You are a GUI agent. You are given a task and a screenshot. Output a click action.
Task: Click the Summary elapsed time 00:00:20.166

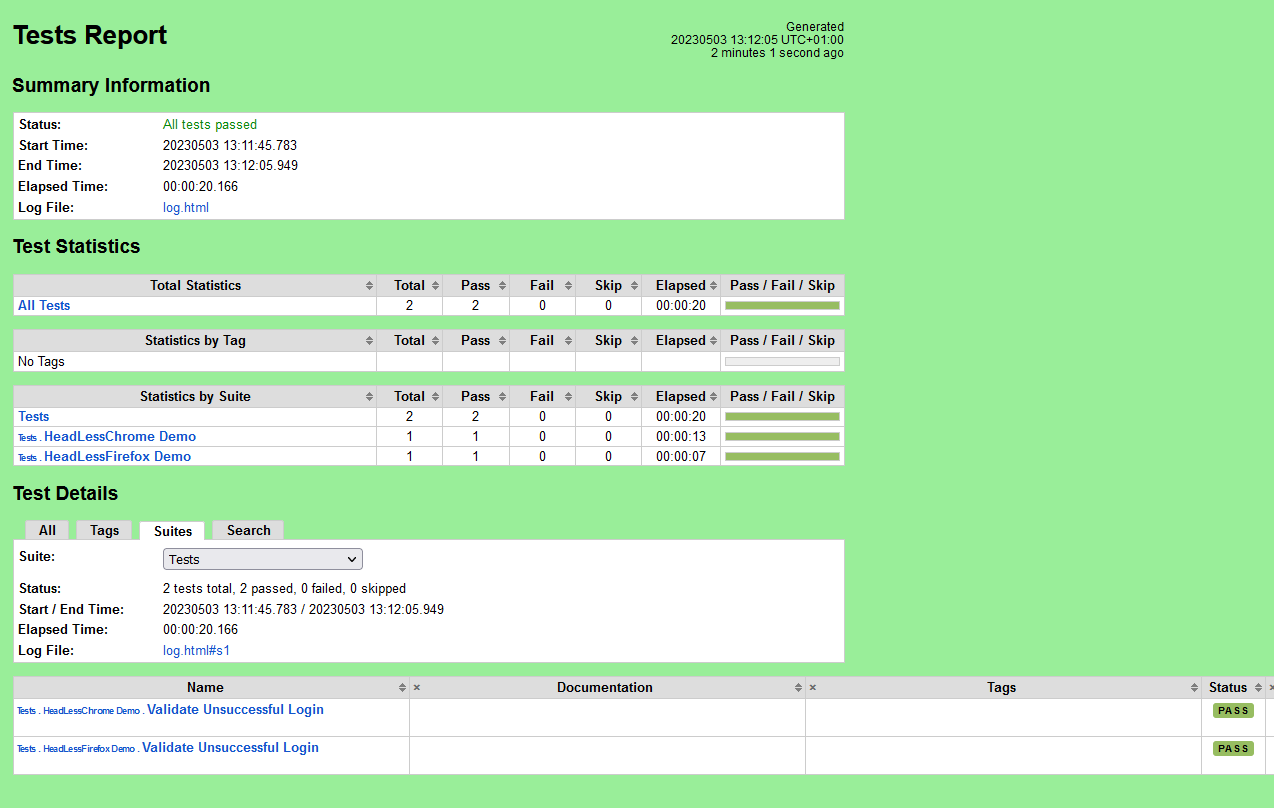201,187
